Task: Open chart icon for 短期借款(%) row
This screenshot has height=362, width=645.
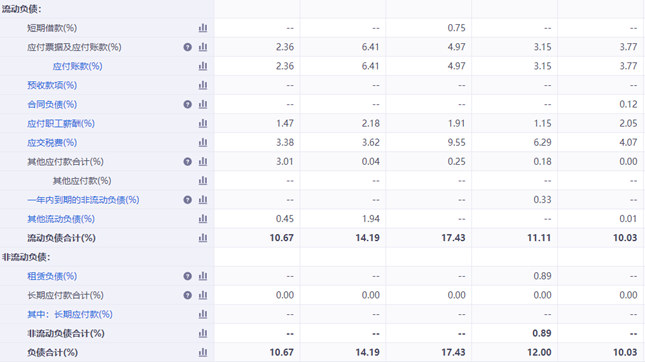Action: point(203,28)
